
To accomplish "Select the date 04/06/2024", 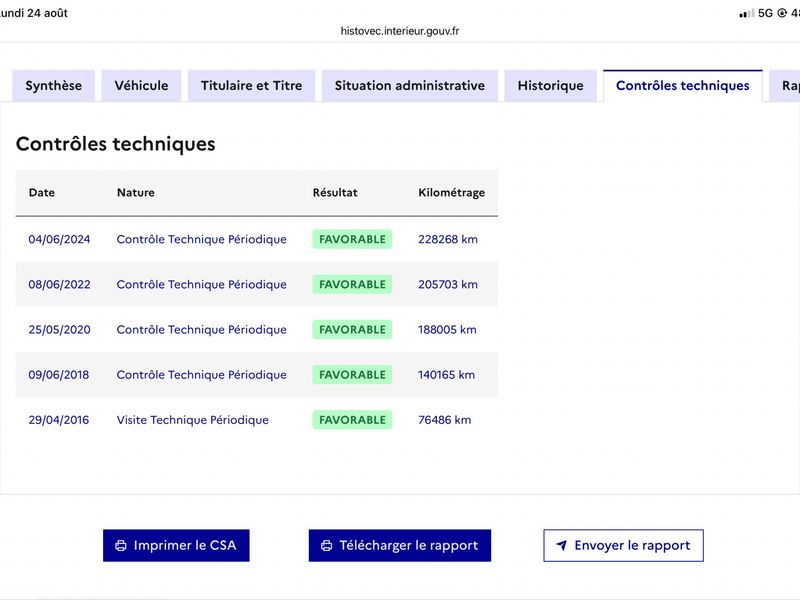I will point(59,239).
